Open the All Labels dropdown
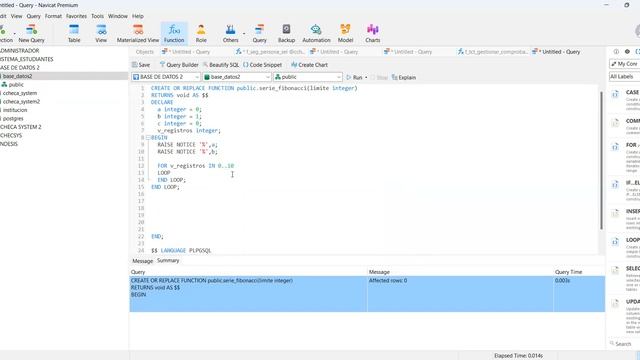Viewport: 640px width, 360px height. (x=624, y=76)
